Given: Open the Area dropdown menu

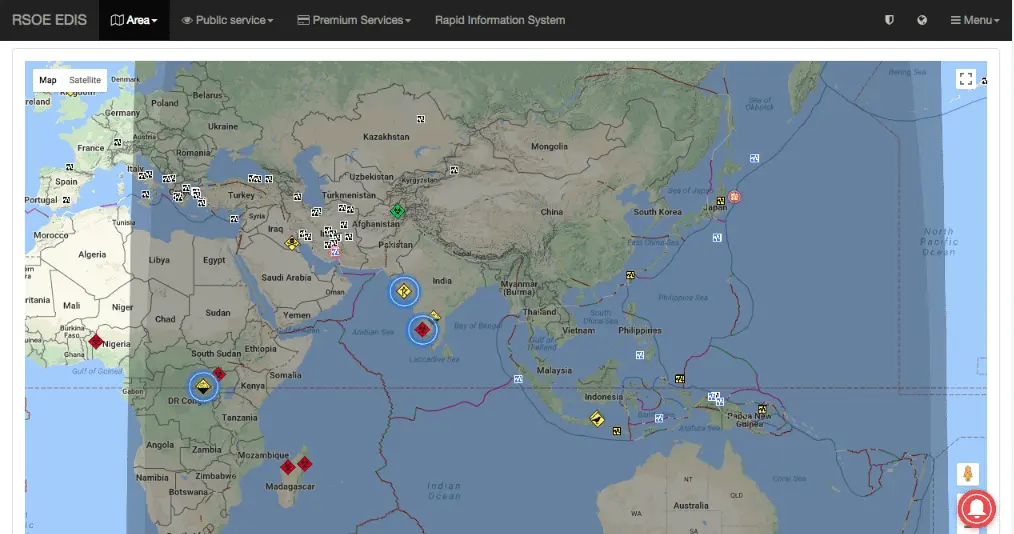Looking at the screenshot, I should [134, 20].
